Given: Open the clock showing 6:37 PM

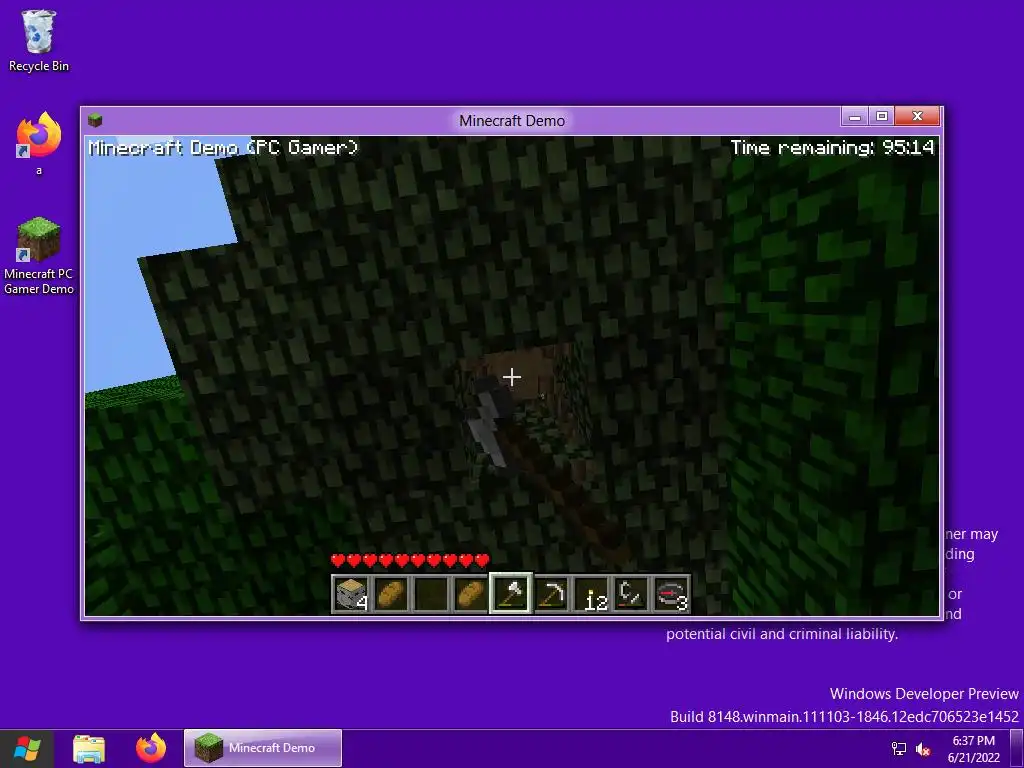Looking at the screenshot, I should click(974, 749).
